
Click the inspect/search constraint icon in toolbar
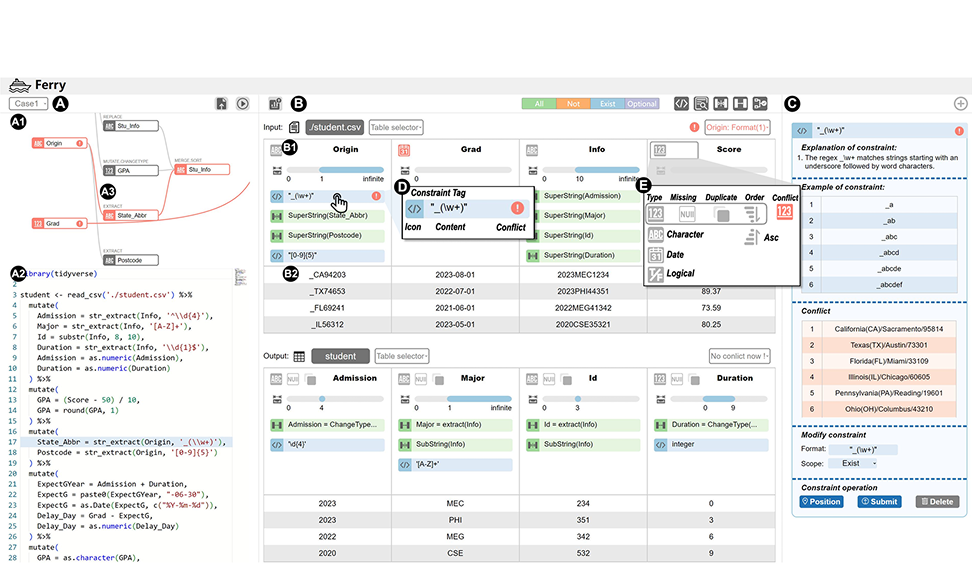701,103
